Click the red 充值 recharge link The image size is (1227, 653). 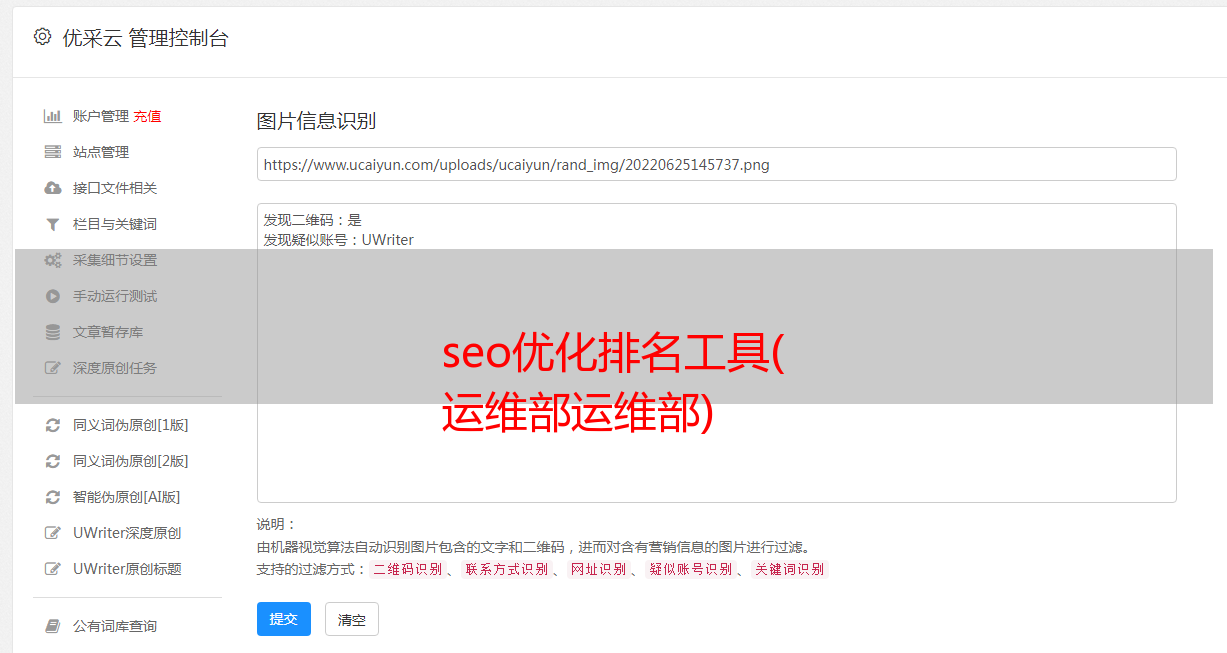147,116
